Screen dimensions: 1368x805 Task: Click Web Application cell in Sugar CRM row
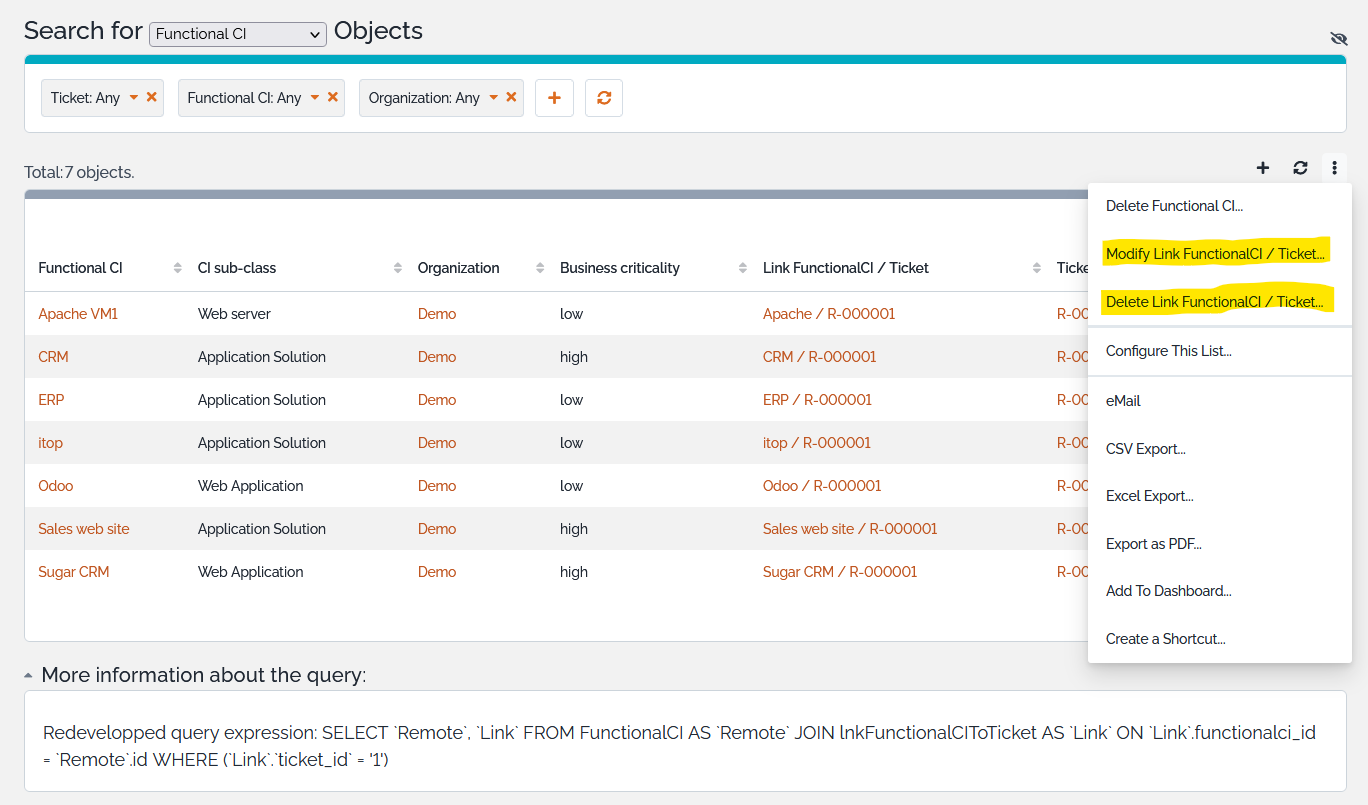pos(250,572)
